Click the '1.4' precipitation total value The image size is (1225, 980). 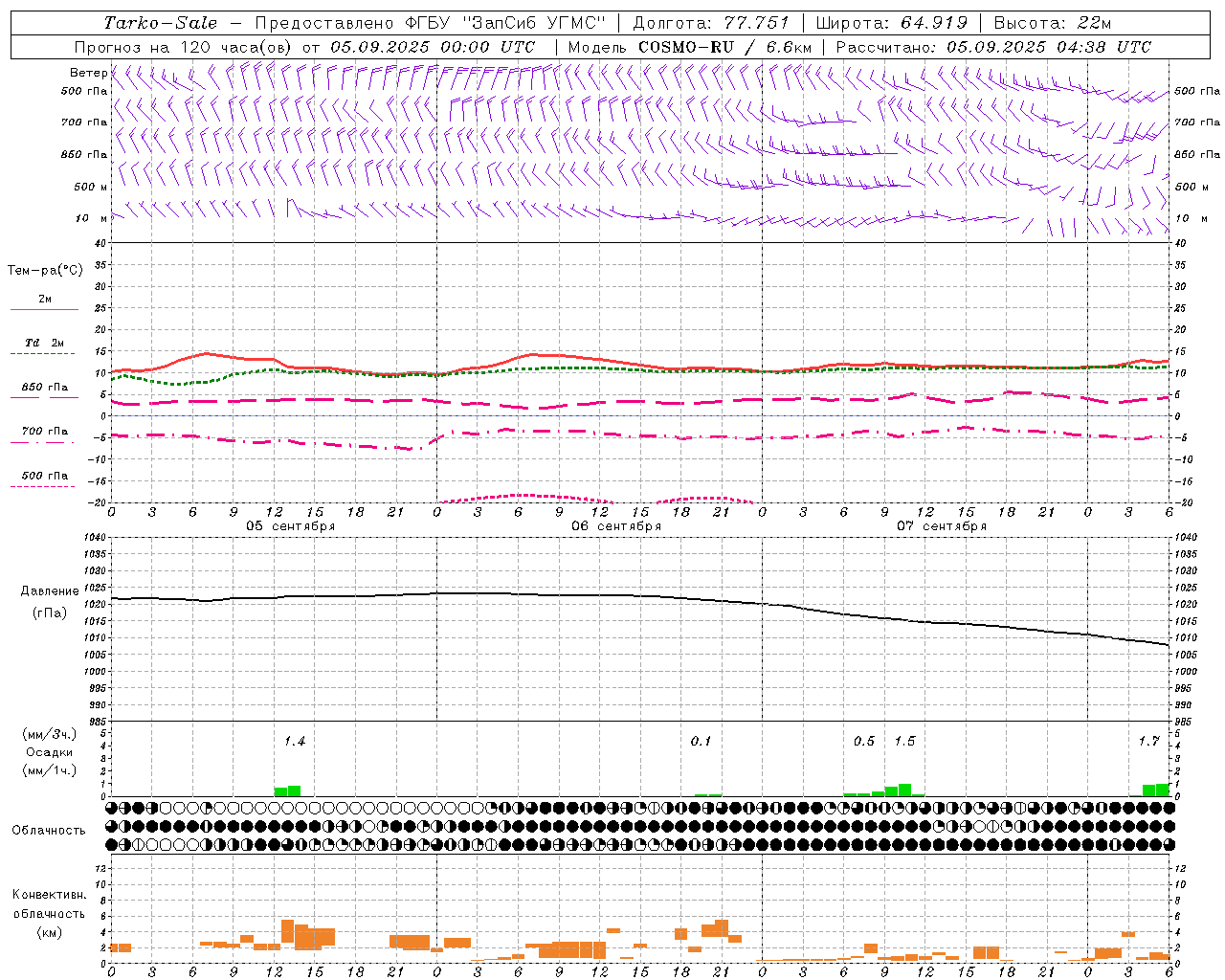(x=294, y=742)
